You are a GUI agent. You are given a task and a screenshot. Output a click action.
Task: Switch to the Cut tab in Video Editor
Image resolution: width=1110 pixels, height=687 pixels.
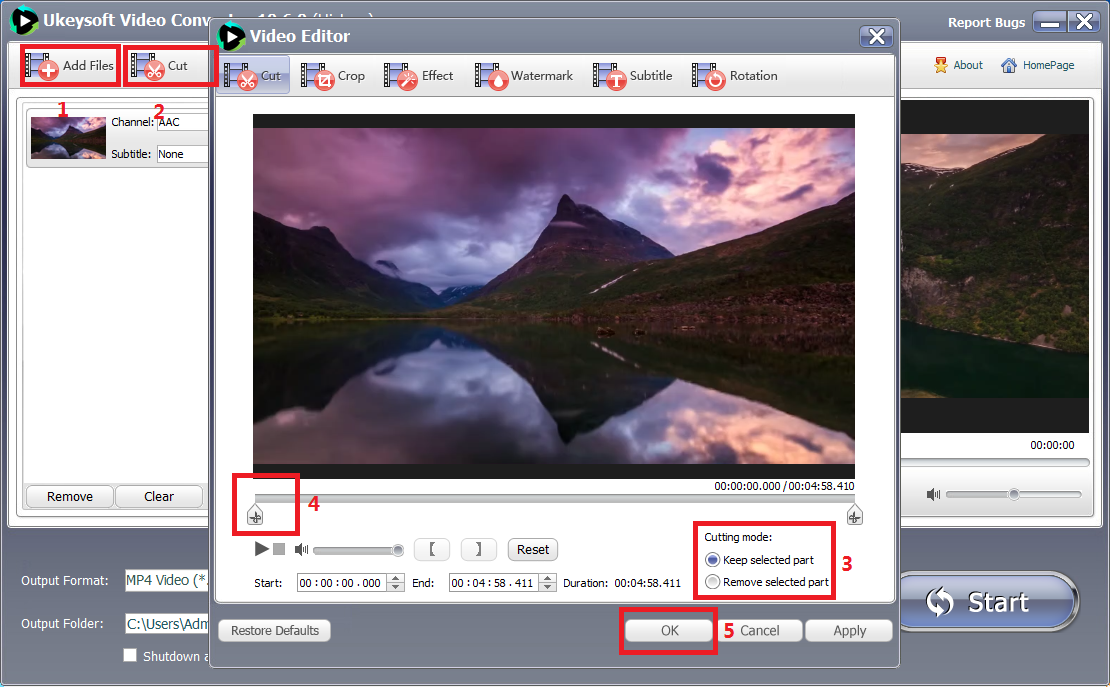coord(255,76)
